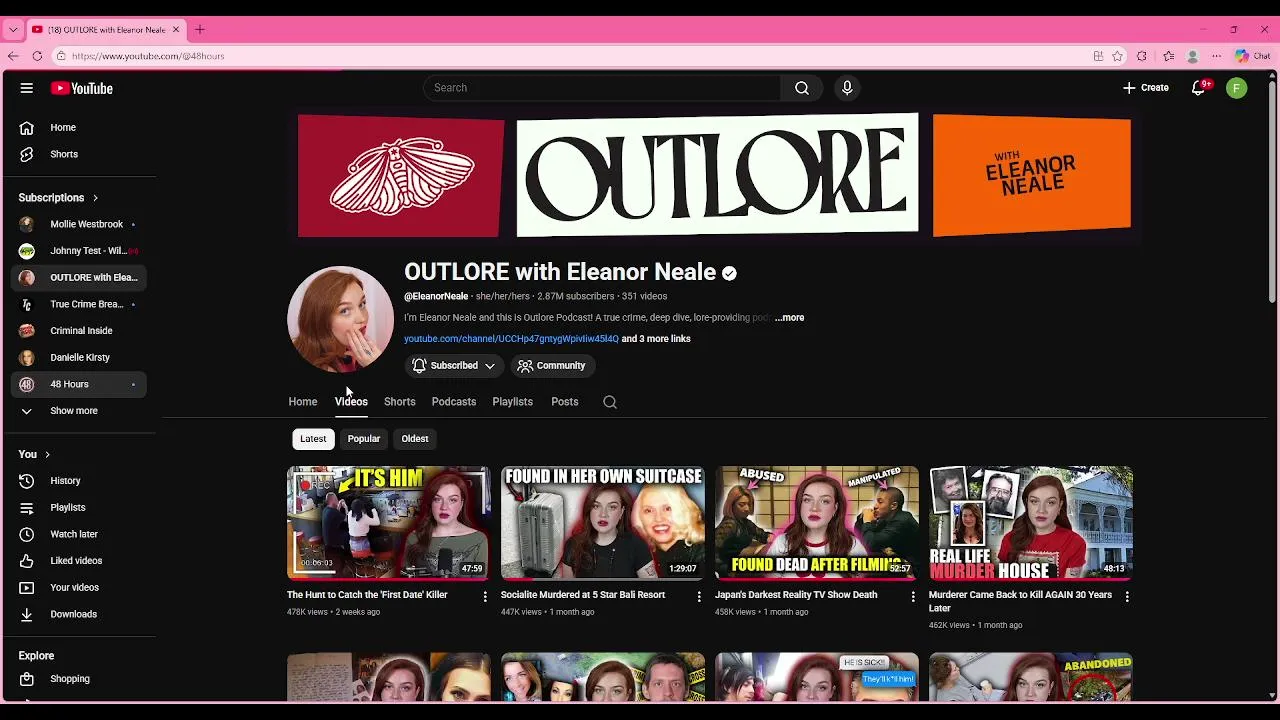The width and height of the screenshot is (1280, 720).
Task: Sort videos by Popular
Action: (364, 439)
